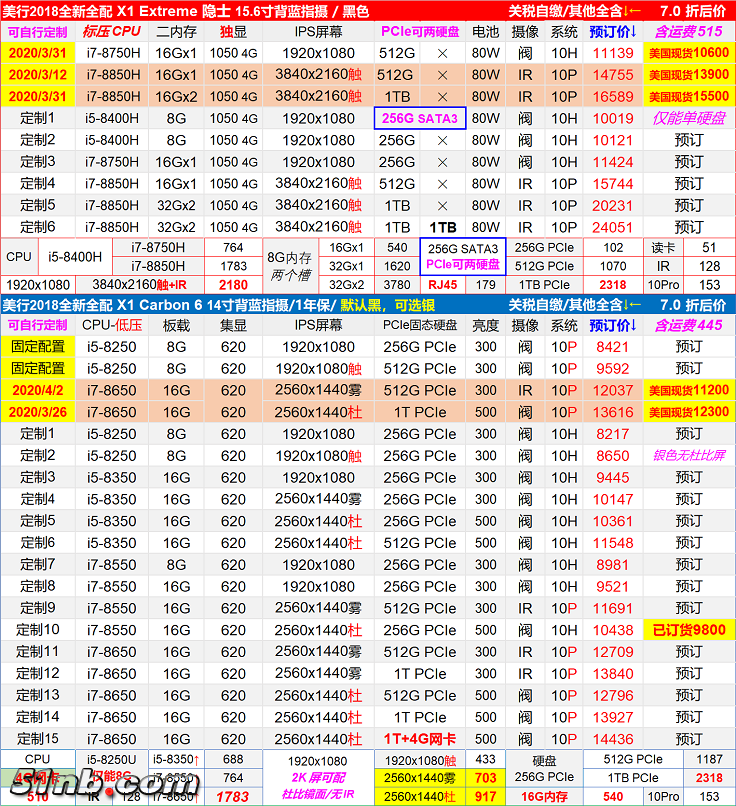Click the 美国现货15500 stock label
Screen dimensions: 736x806
[x=689, y=97]
